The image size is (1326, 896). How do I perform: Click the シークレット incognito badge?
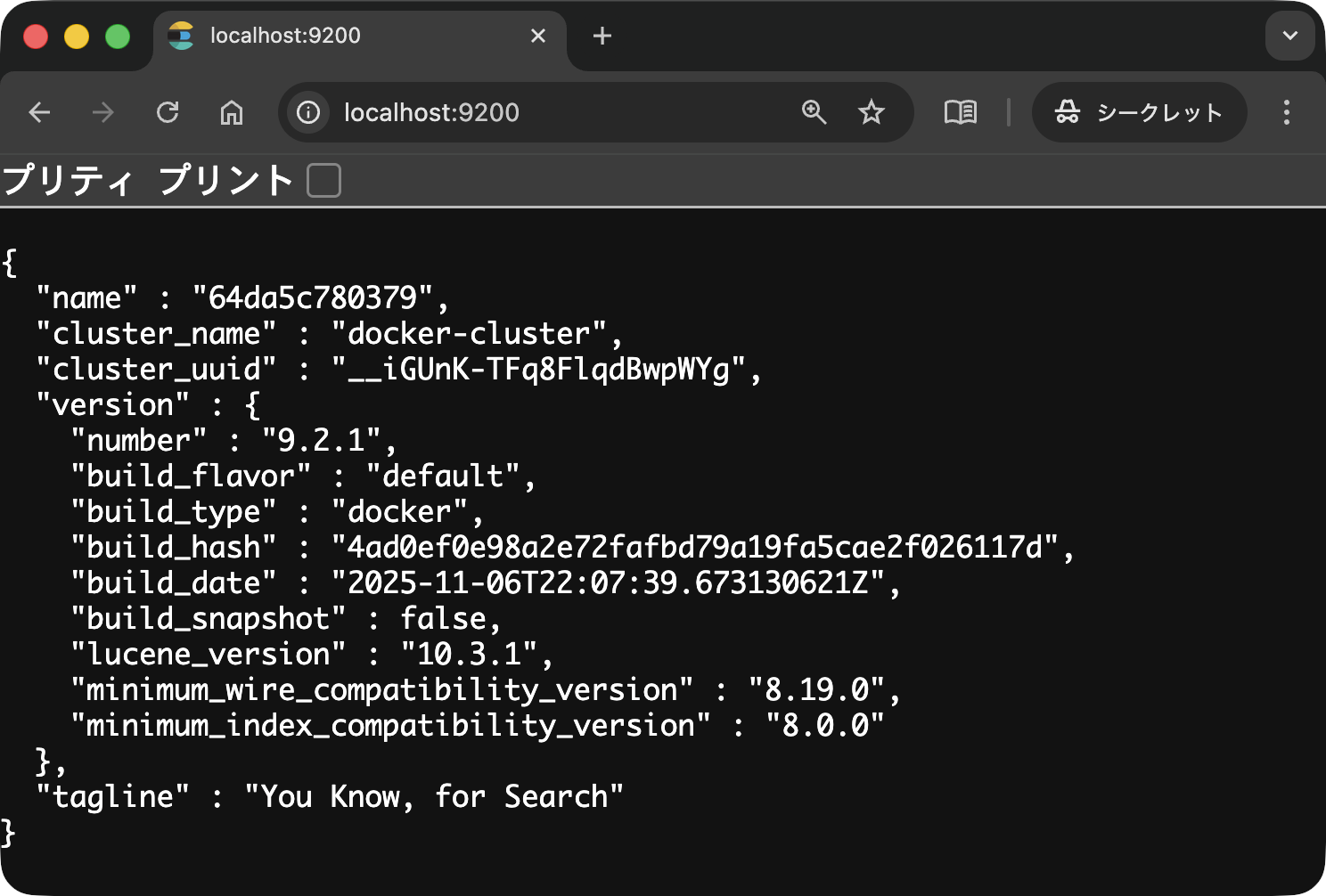pyautogui.click(x=1139, y=112)
